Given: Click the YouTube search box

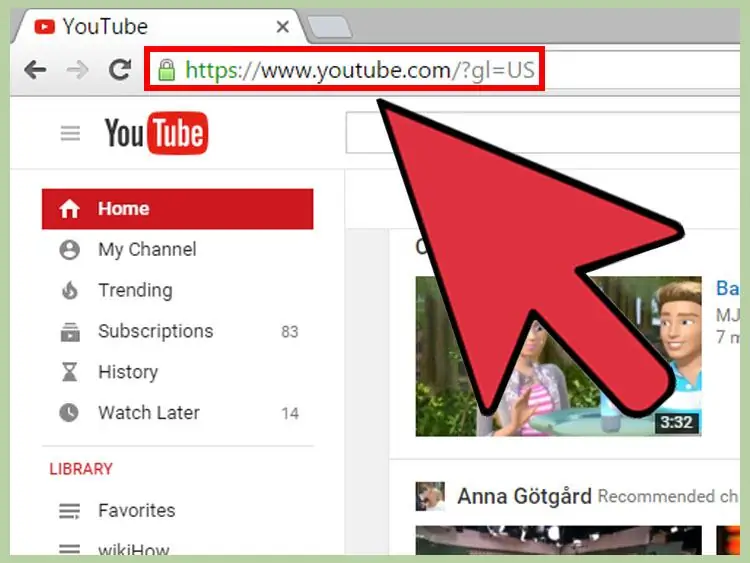Looking at the screenshot, I should (x=542, y=132).
